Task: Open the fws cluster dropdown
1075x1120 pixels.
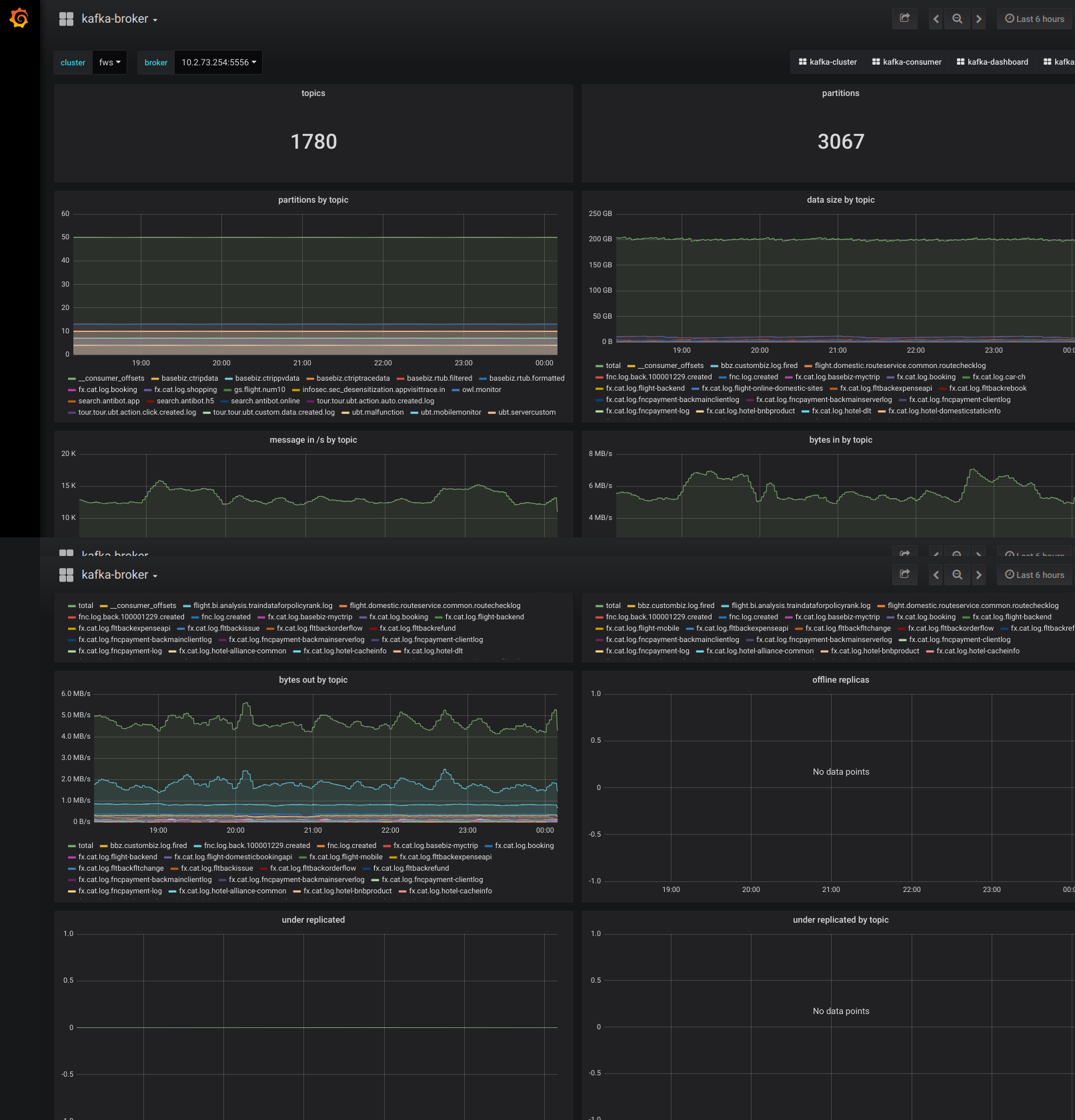Action: point(110,63)
